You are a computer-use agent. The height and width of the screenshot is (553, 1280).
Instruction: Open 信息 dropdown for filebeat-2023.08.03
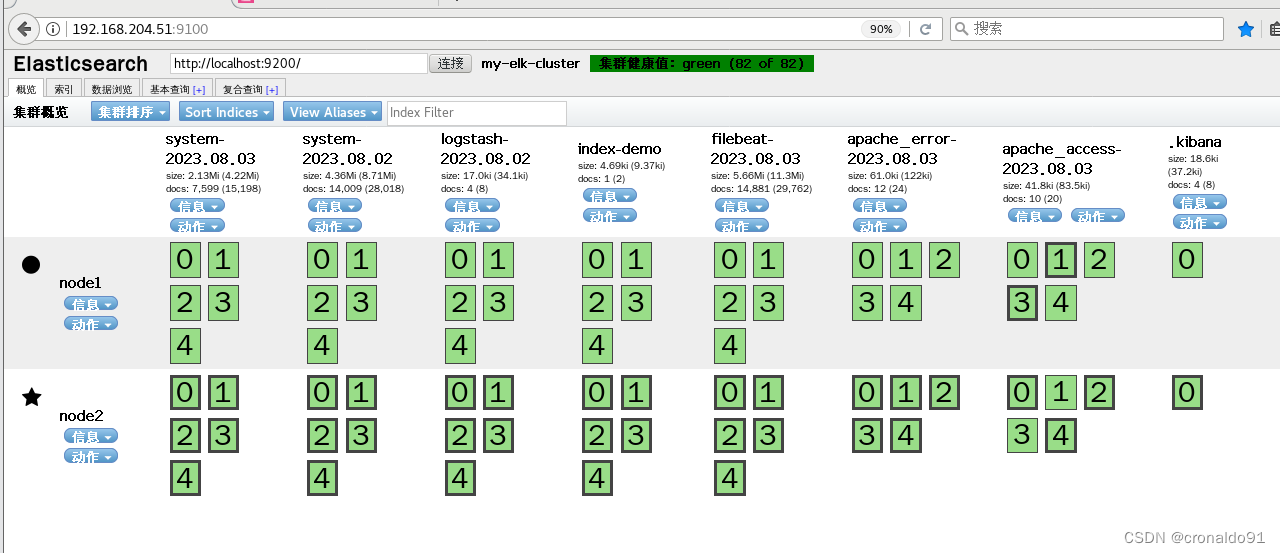tap(742, 206)
